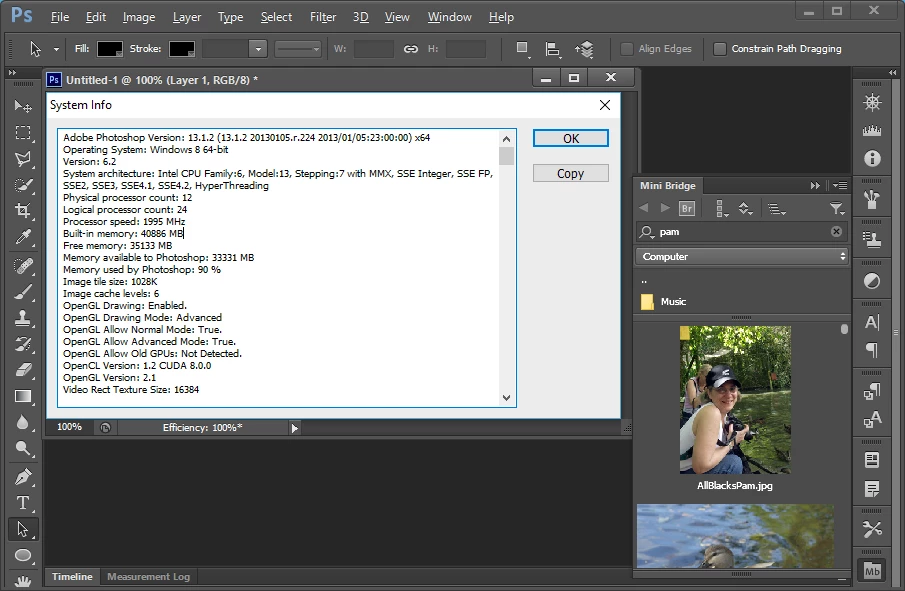Pick the Blur tool droplet icon

tap(23, 422)
